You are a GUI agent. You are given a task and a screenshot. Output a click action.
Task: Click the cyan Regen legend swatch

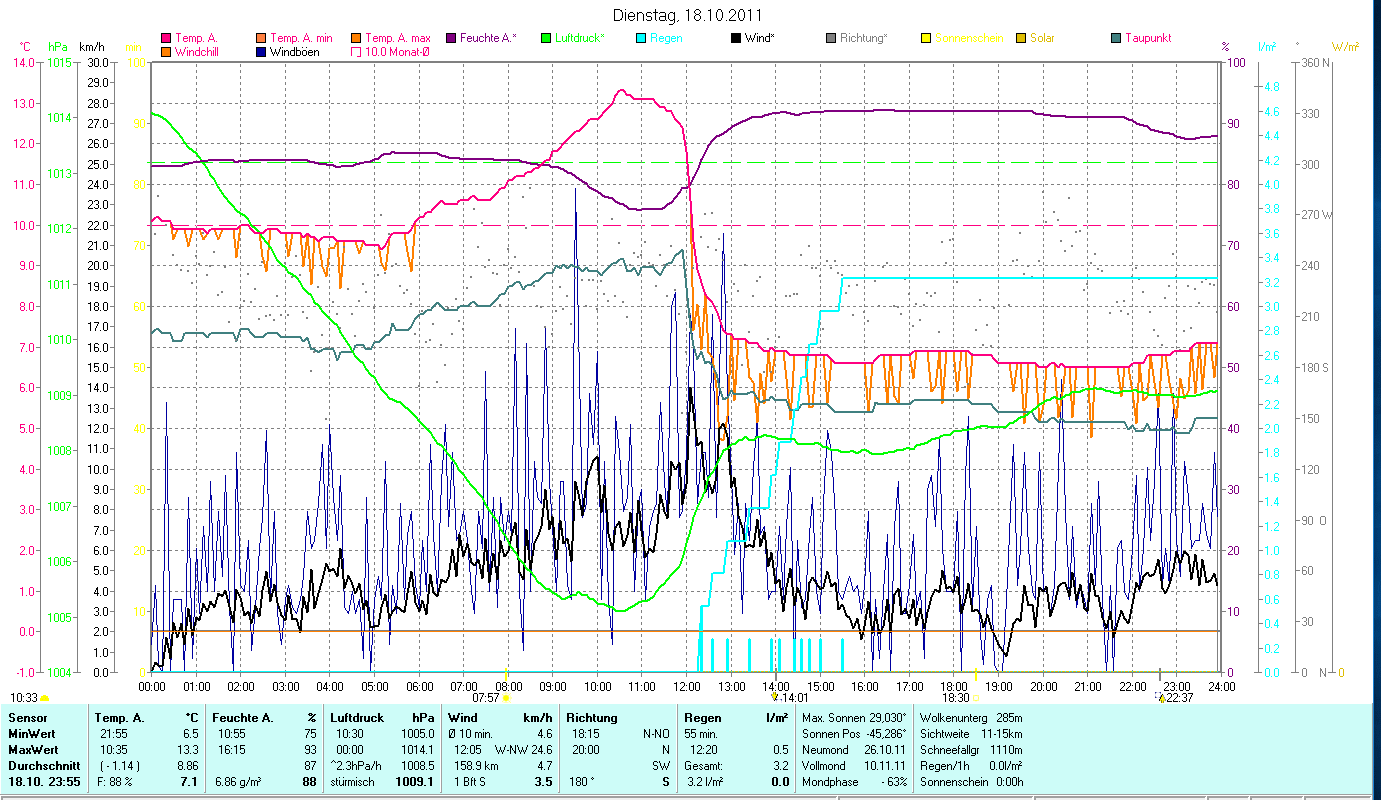642,38
